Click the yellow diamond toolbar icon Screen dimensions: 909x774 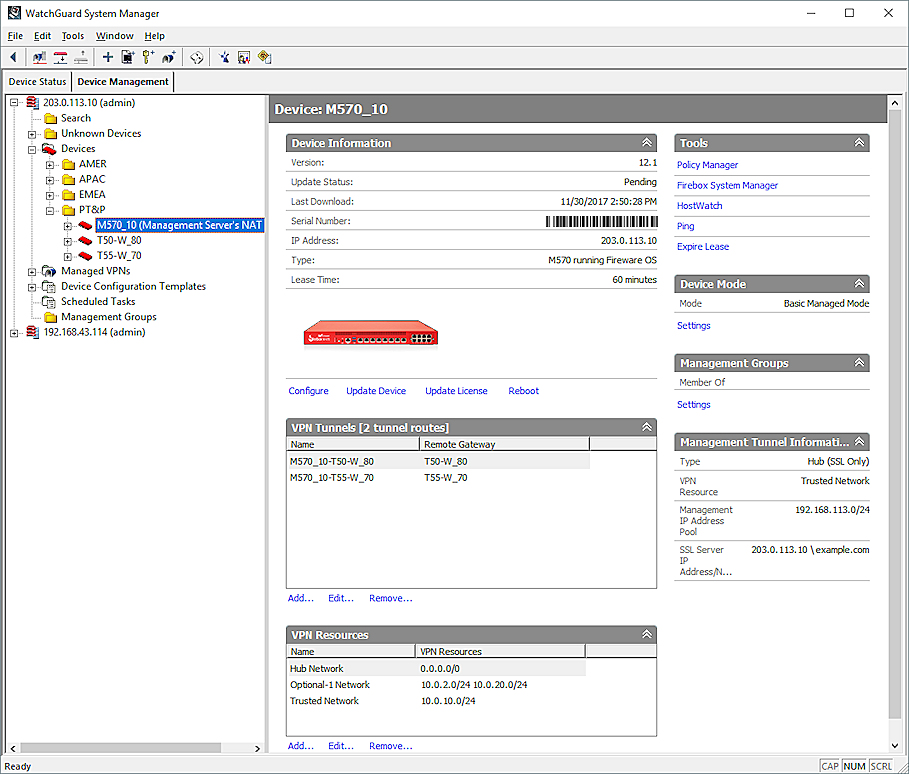point(263,57)
